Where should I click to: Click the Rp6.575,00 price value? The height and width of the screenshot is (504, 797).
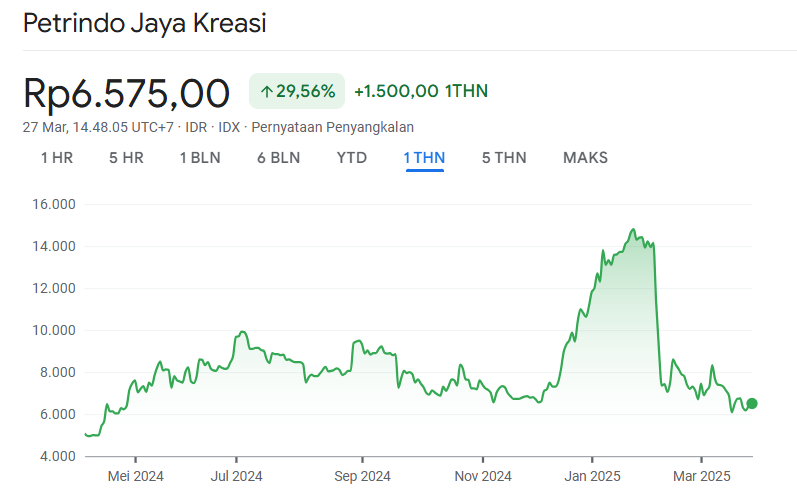[x=126, y=92]
